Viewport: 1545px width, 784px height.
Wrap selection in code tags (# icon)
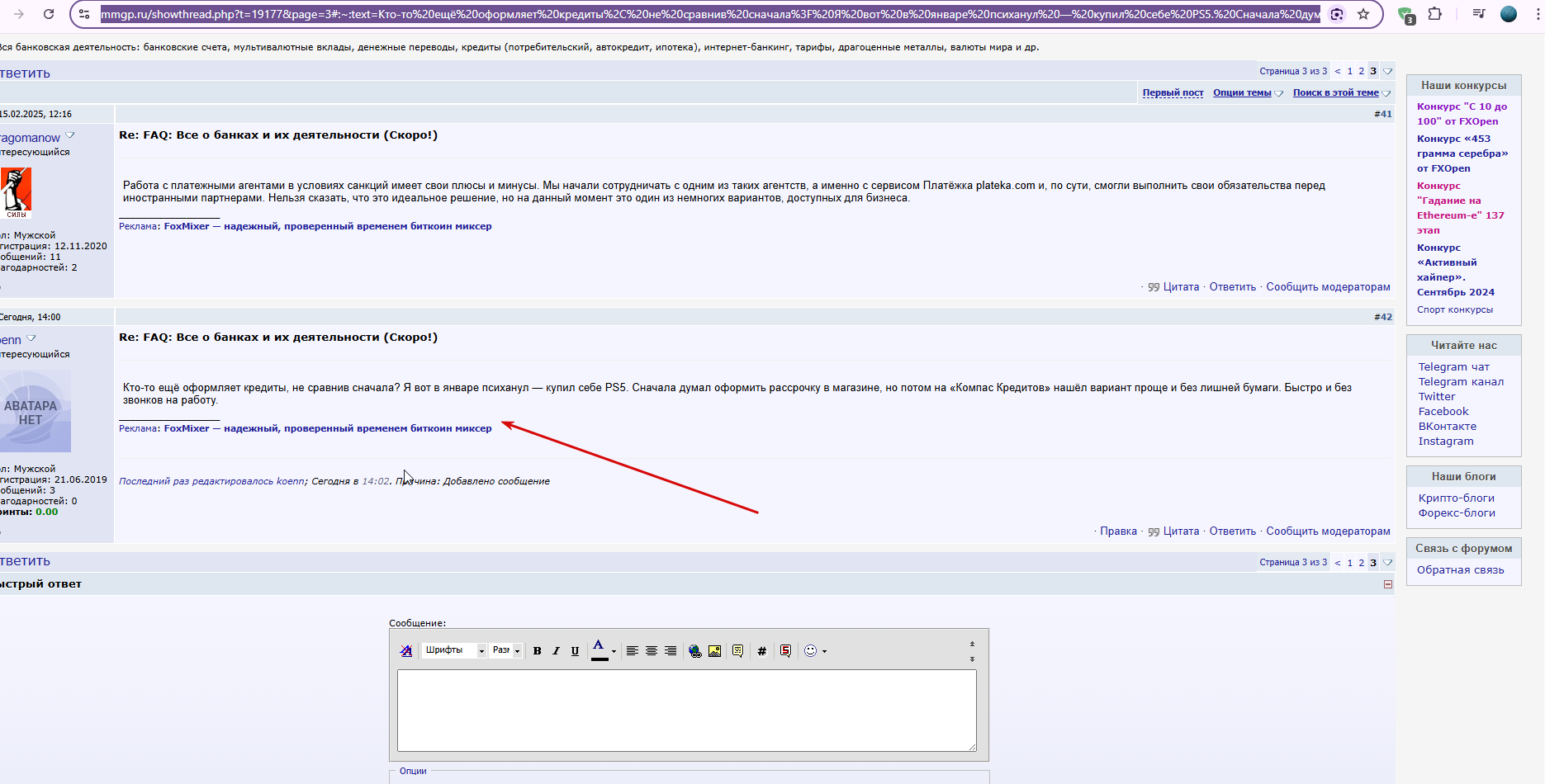[761, 651]
